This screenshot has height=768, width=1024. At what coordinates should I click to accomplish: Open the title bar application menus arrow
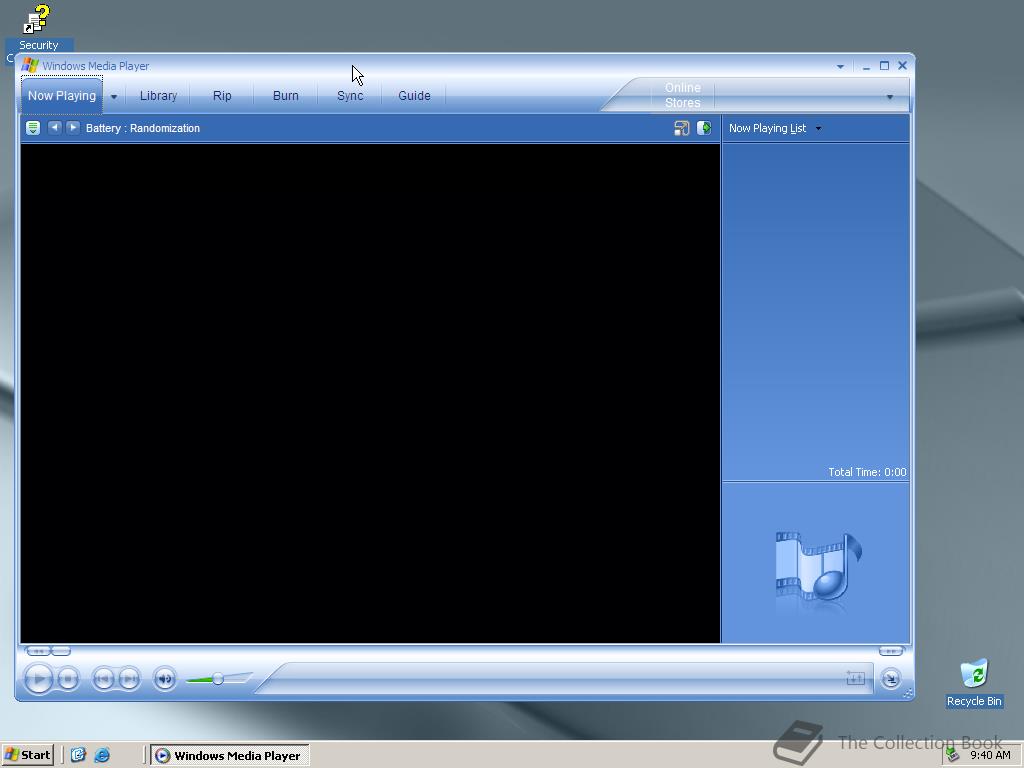click(840, 67)
